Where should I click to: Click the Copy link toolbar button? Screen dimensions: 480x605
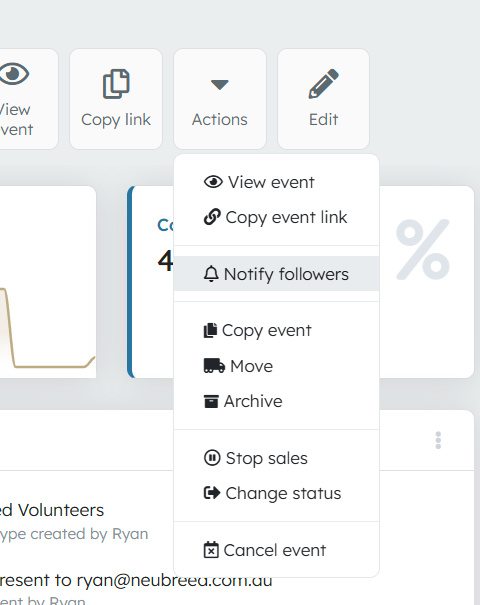116,99
